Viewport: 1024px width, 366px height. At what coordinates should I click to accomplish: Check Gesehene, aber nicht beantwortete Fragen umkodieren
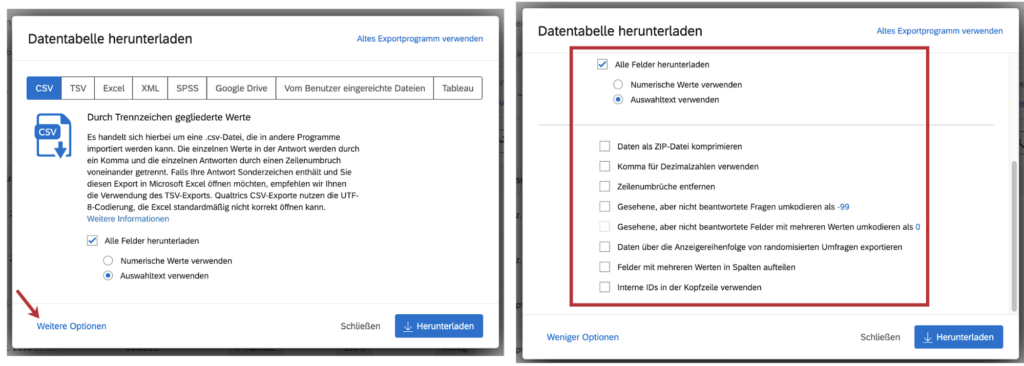click(605, 207)
